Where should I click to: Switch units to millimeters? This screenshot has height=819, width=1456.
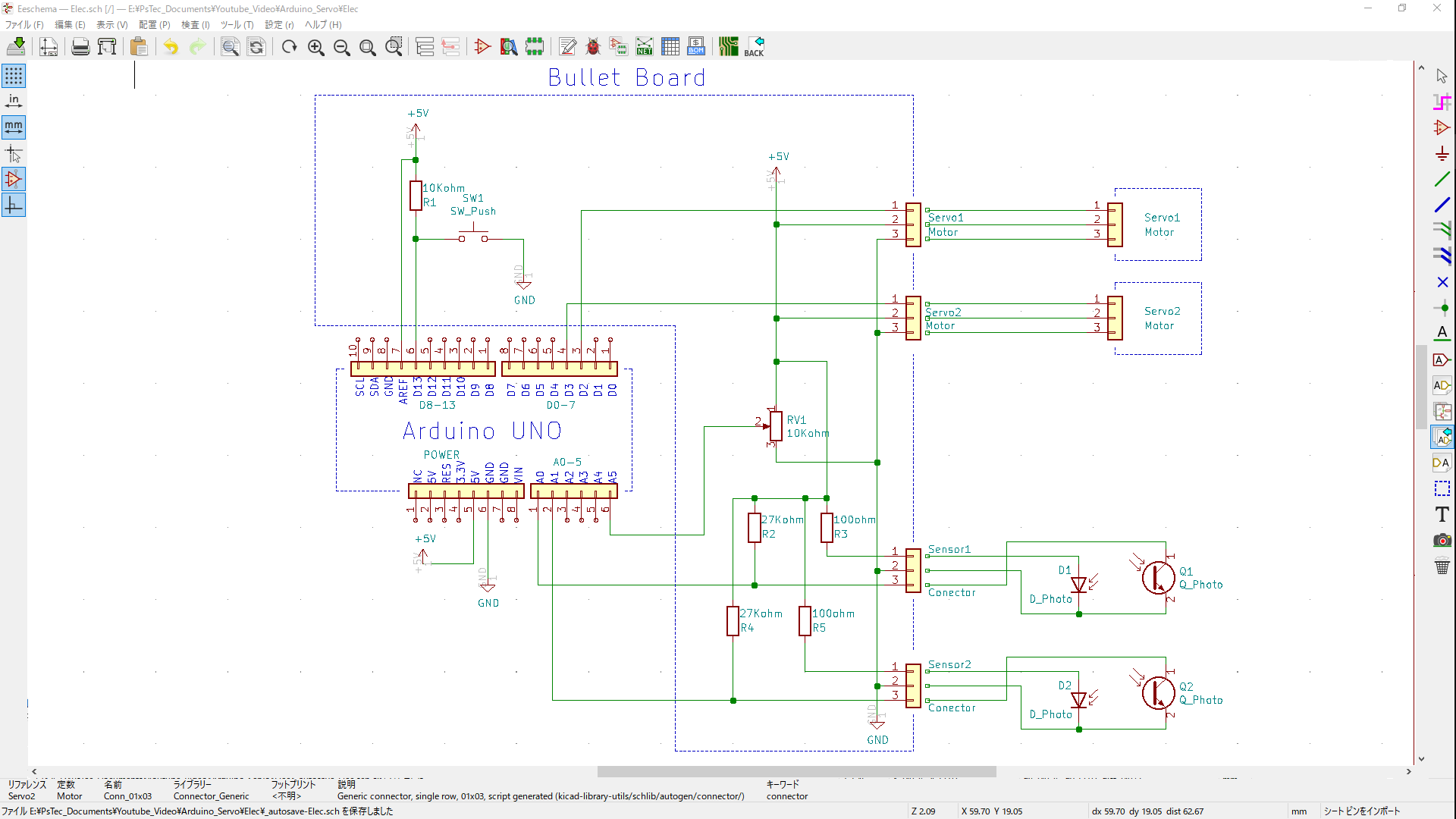14,127
